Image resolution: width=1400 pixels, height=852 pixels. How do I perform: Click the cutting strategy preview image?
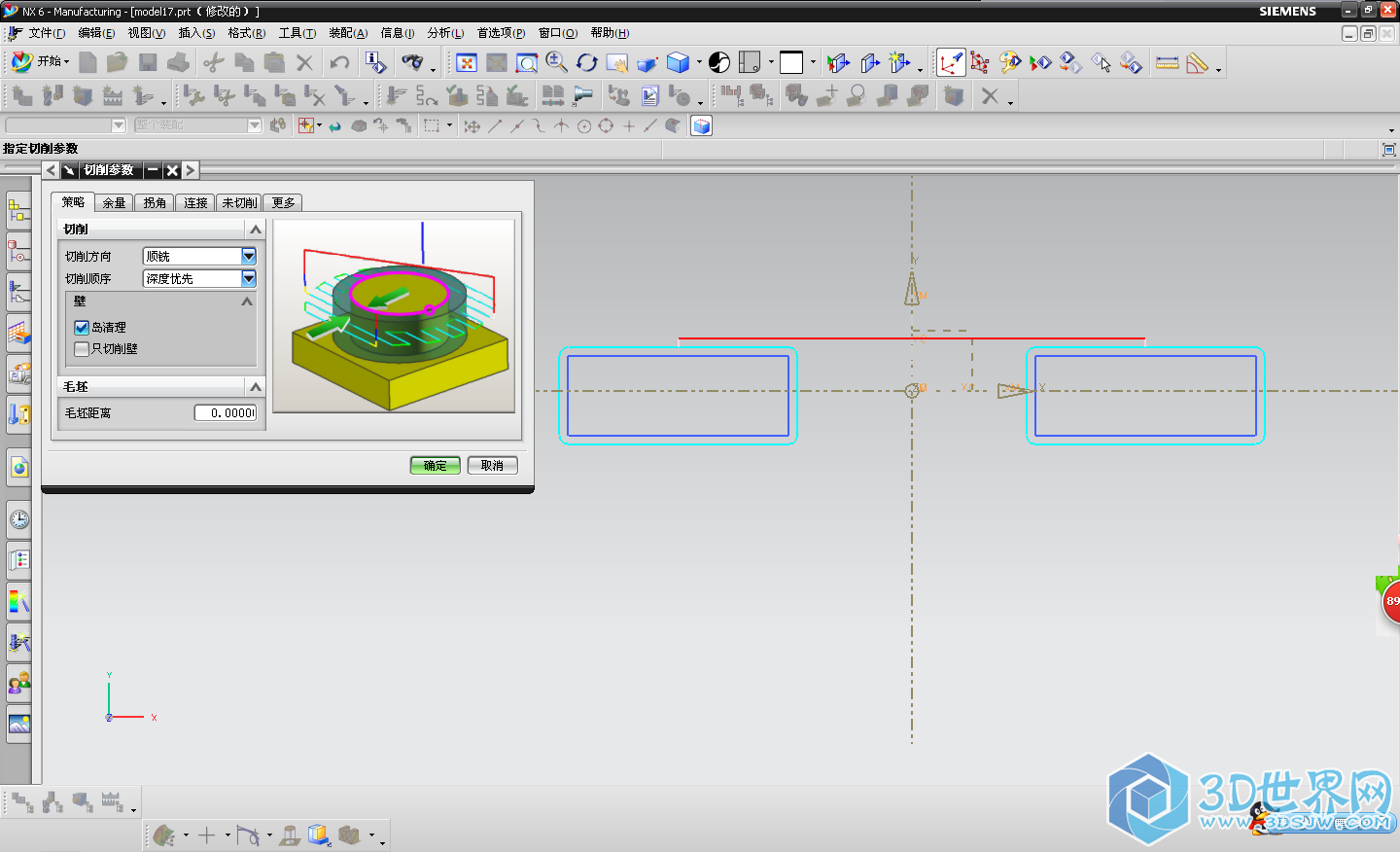[394, 316]
